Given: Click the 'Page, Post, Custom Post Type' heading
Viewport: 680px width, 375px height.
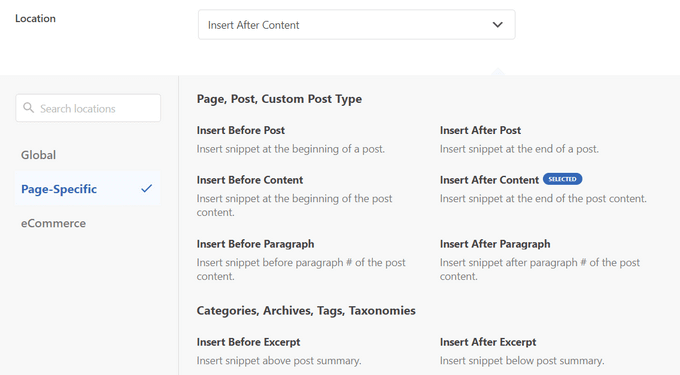Looking at the screenshot, I should tap(279, 99).
